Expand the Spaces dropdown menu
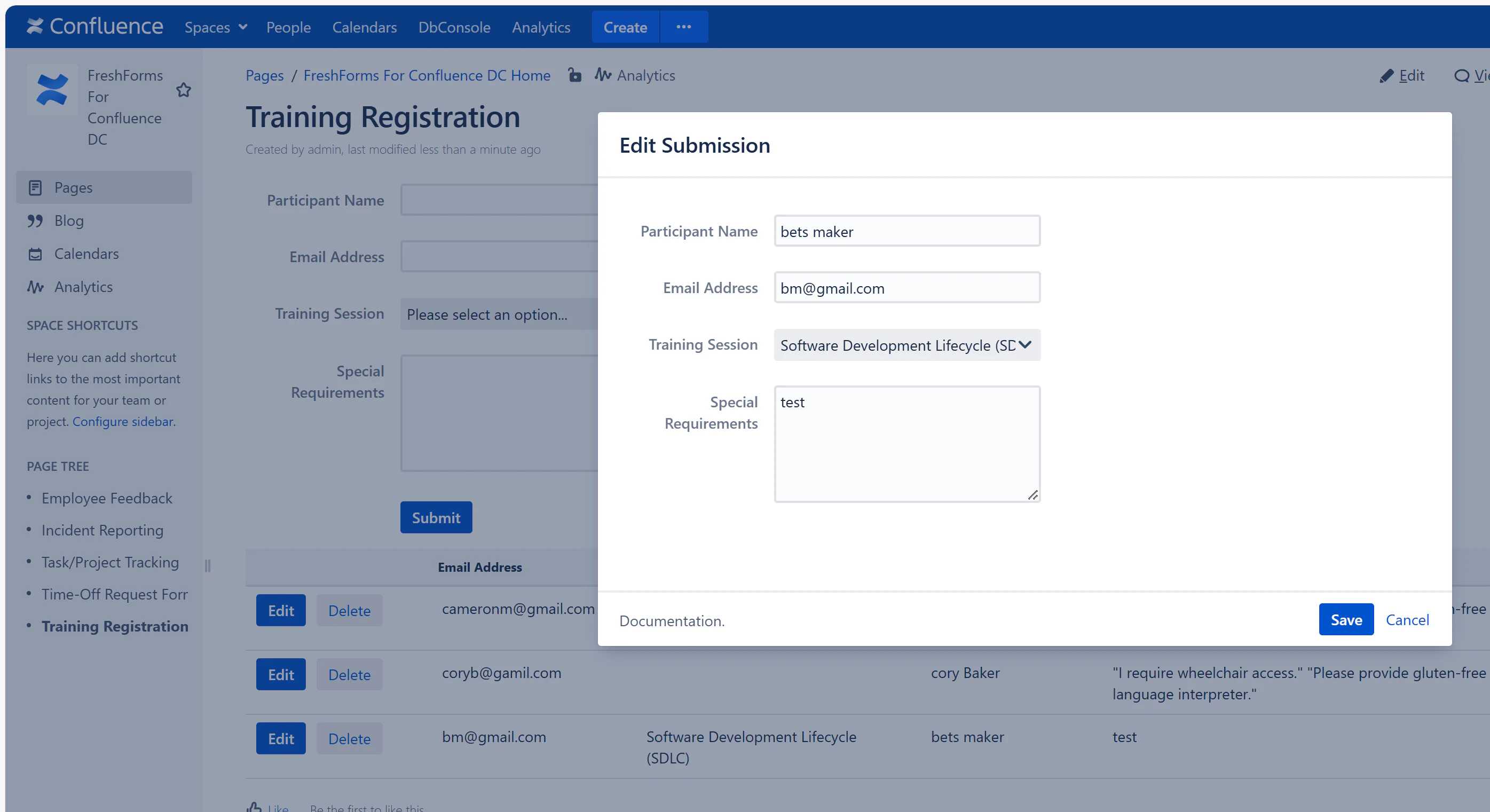This screenshot has width=1490, height=812. [x=215, y=27]
